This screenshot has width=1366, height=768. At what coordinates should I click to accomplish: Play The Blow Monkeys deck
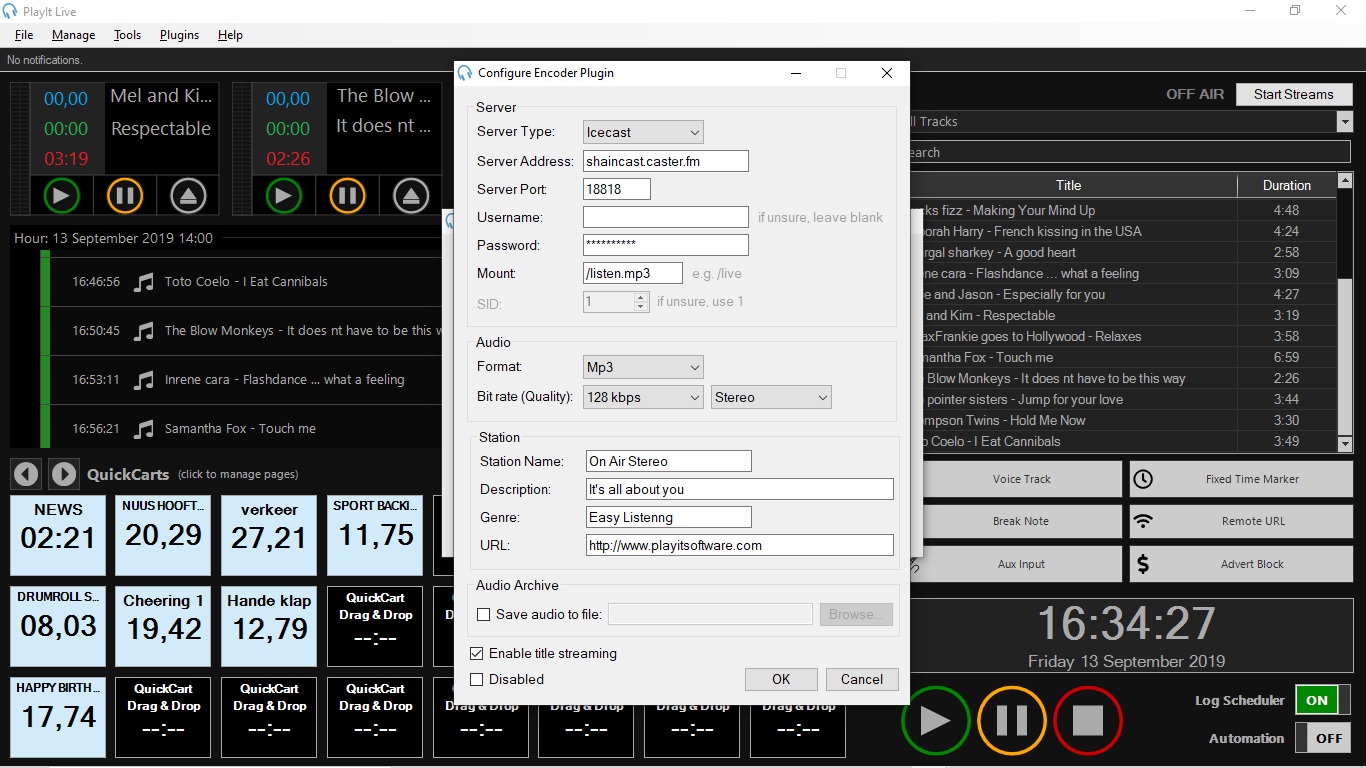click(x=283, y=195)
